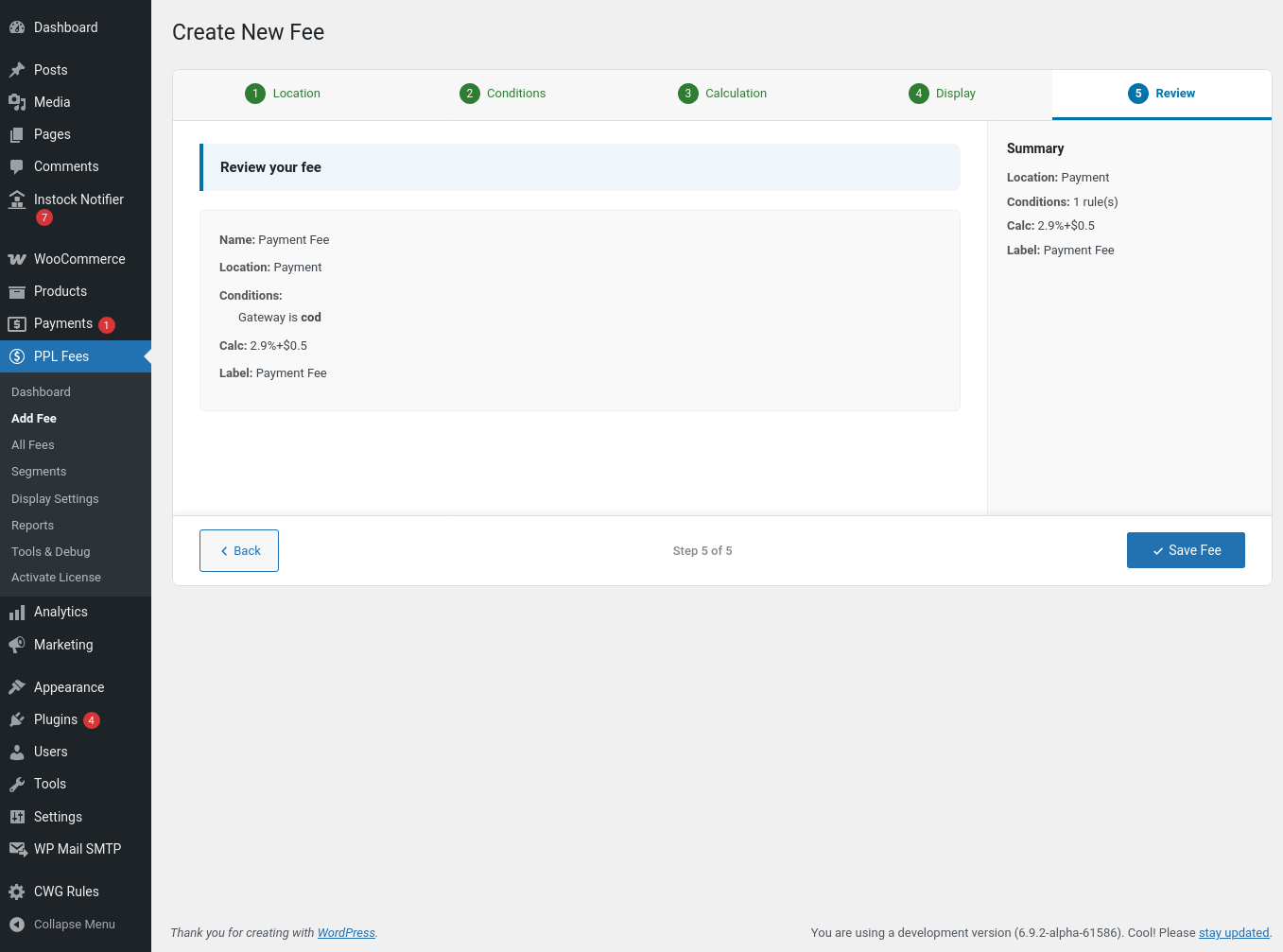The height and width of the screenshot is (952, 1283).
Task: Open Media via its sidebar icon
Action: 17,102
